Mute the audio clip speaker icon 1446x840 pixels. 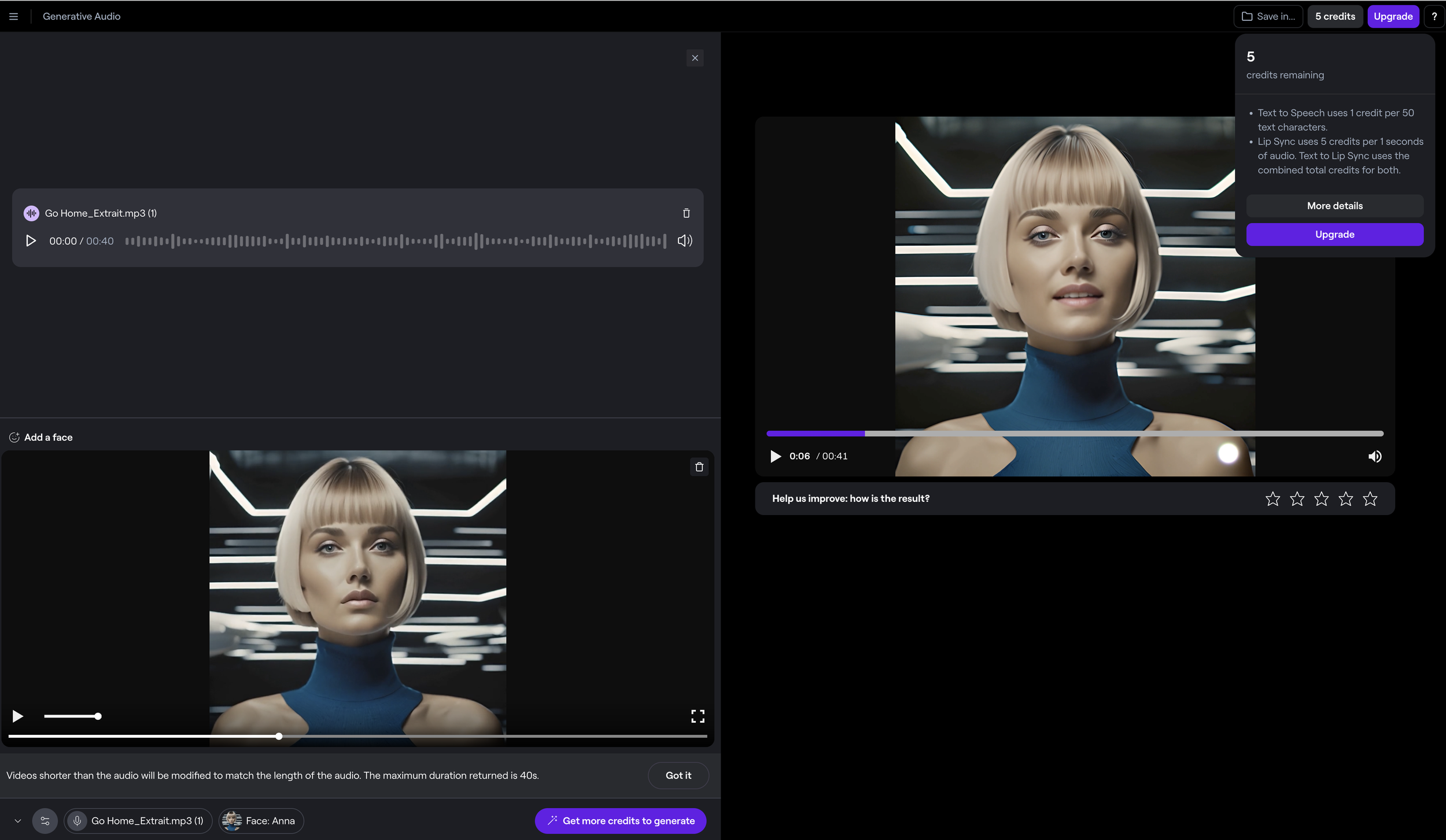[685, 240]
